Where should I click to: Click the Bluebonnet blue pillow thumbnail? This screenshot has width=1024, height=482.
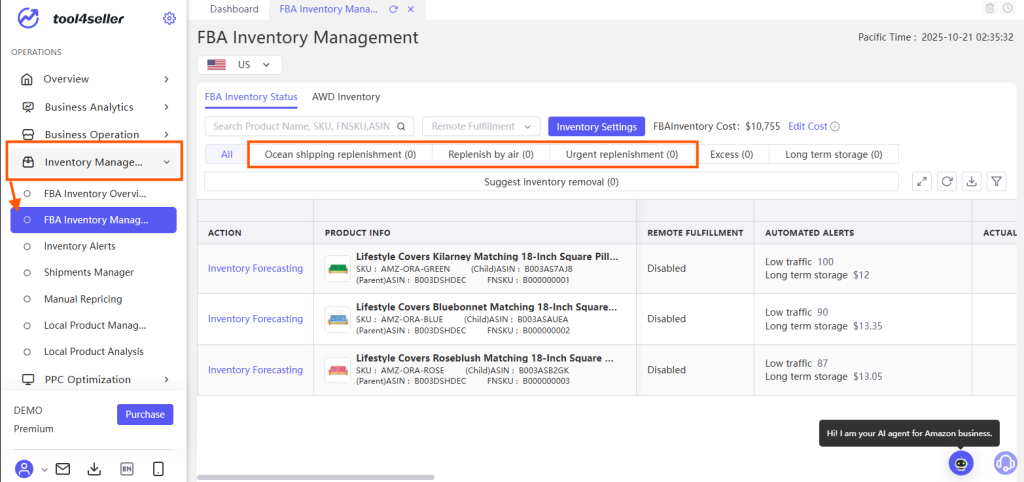pos(337,319)
